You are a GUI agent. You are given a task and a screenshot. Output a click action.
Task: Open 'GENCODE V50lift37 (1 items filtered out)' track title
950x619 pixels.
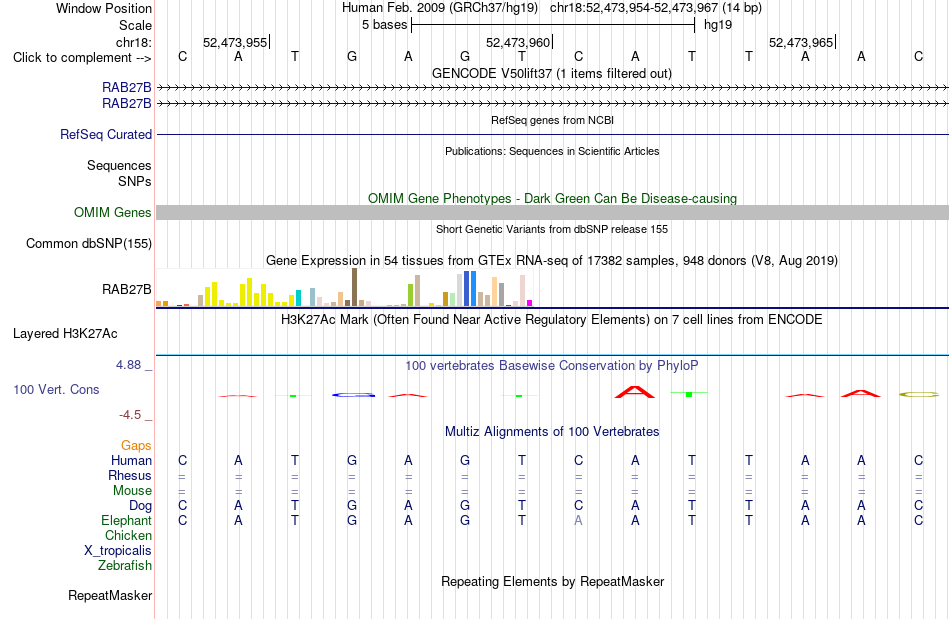(x=552, y=73)
